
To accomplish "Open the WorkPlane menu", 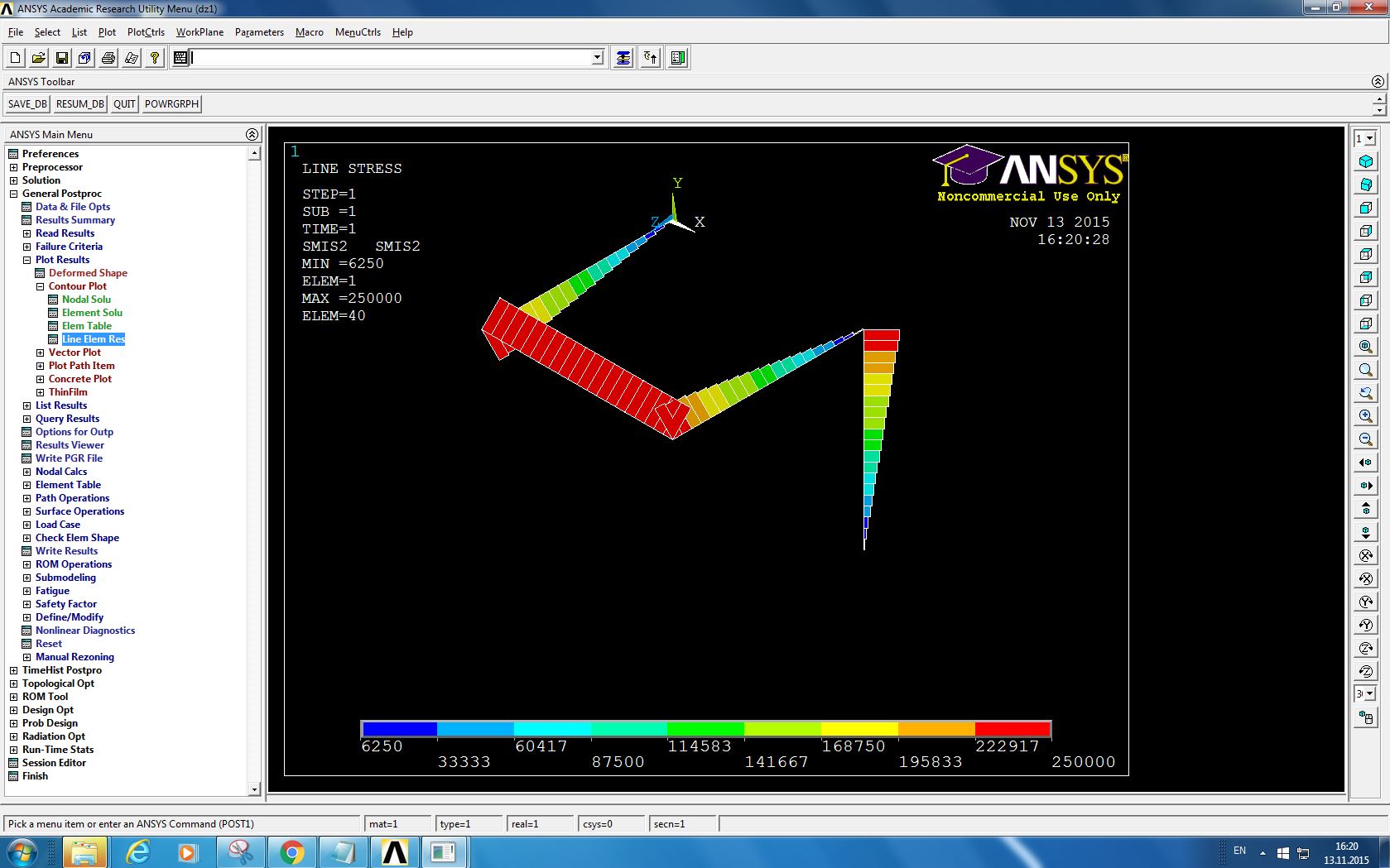I will (x=200, y=32).
